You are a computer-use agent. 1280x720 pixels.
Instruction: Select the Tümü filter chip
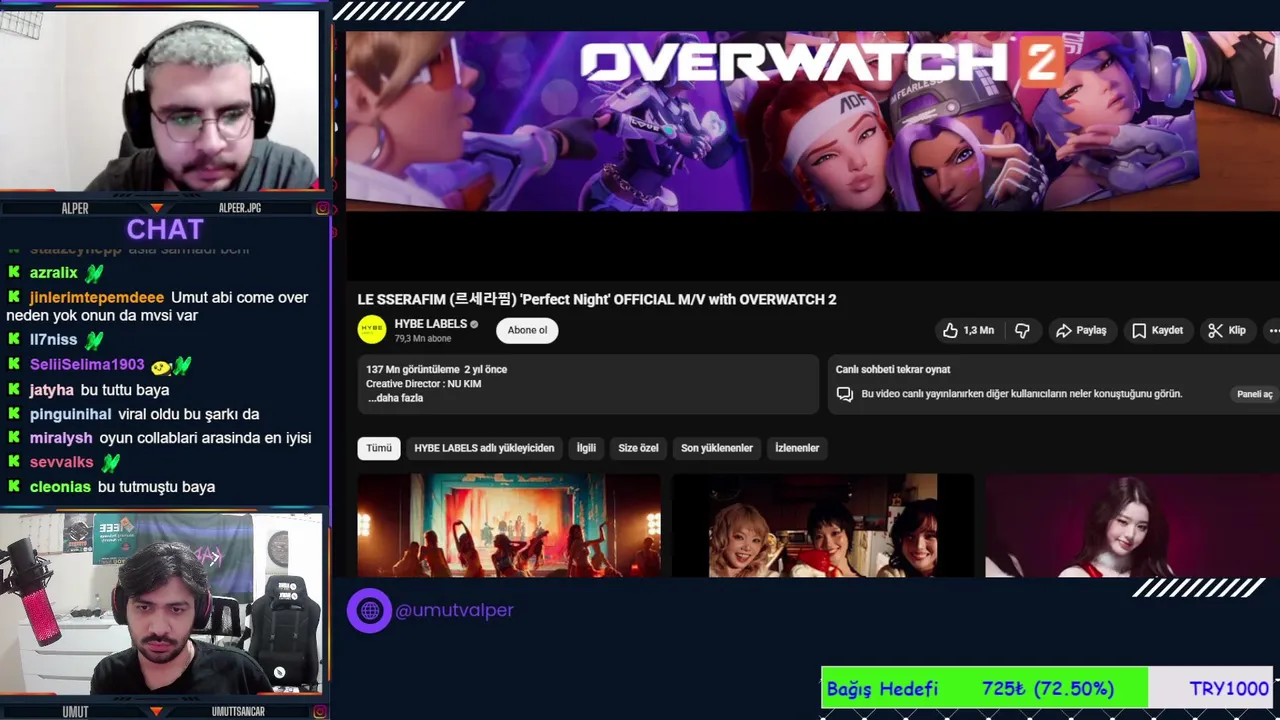coord(379,448)
